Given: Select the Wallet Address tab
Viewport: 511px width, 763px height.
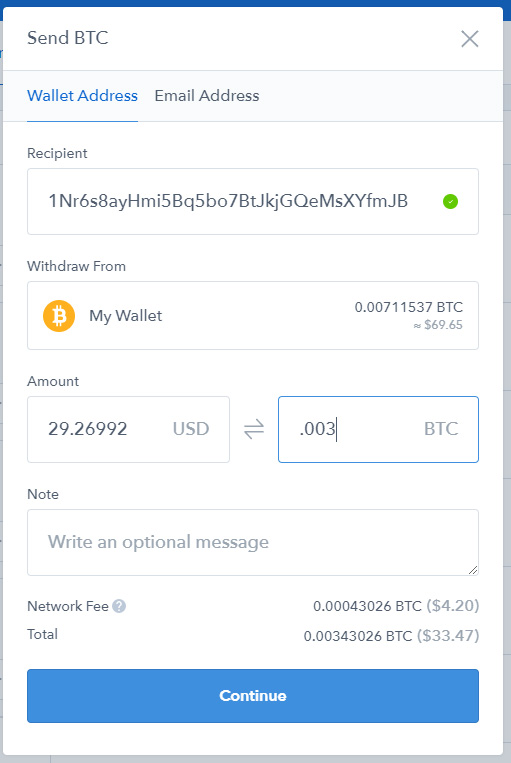Looking at the screenshot, I should click(82, 96).
